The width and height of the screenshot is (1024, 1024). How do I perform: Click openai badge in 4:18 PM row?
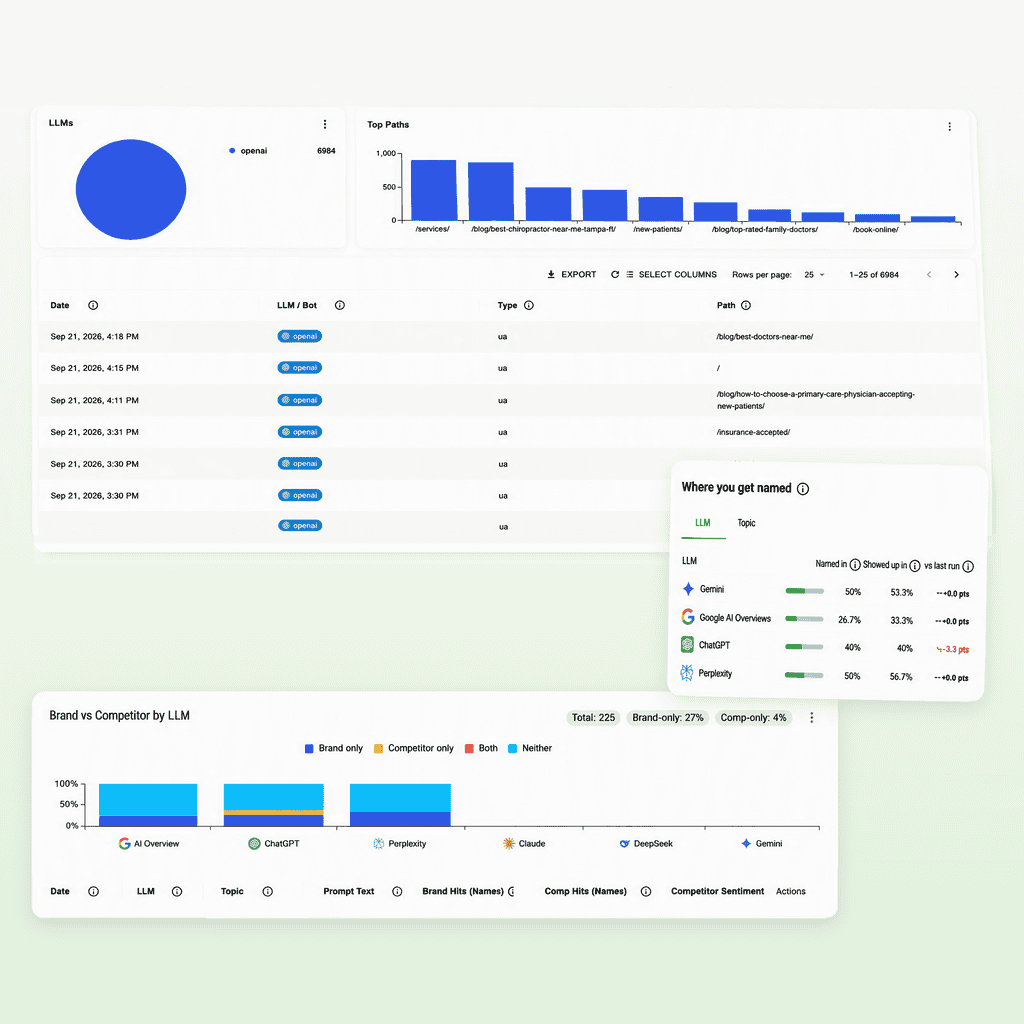(x=300, y=336)
